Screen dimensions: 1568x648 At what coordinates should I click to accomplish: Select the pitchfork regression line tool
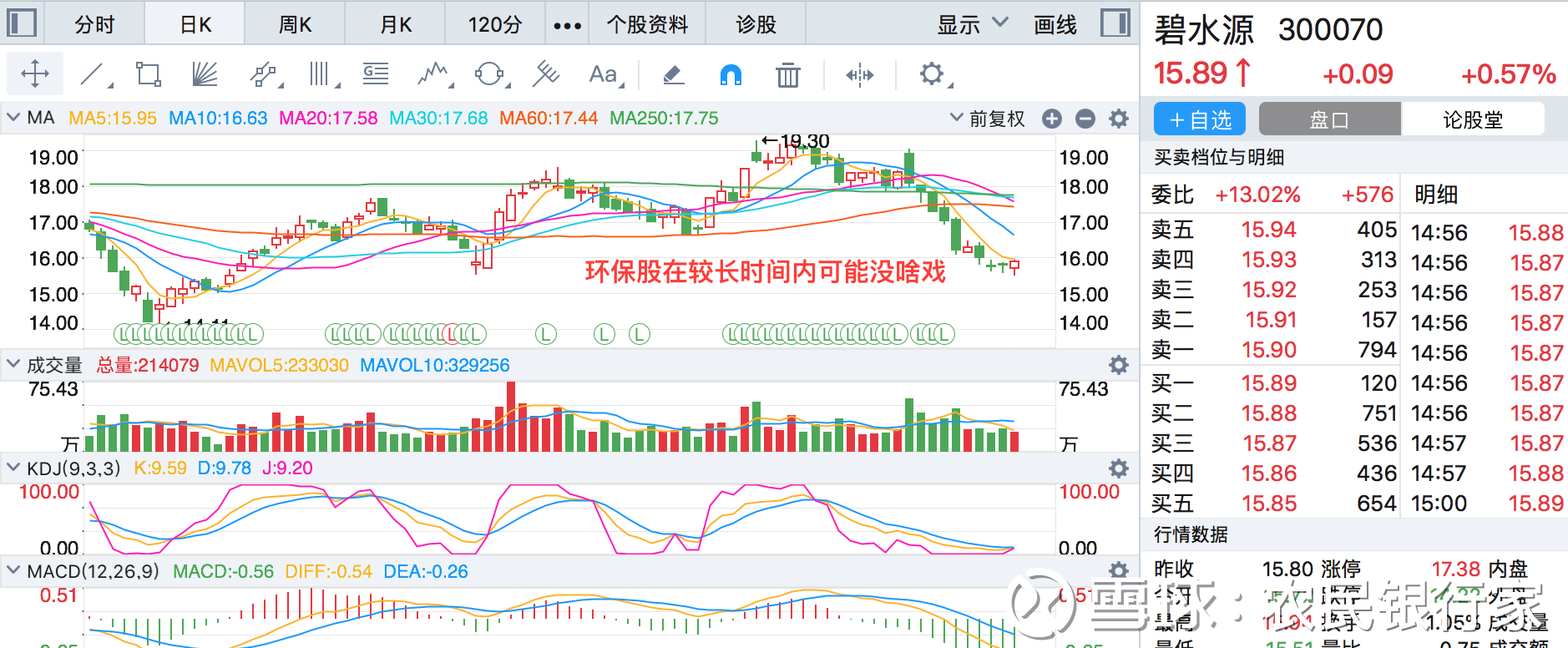(x=546, y=74)
